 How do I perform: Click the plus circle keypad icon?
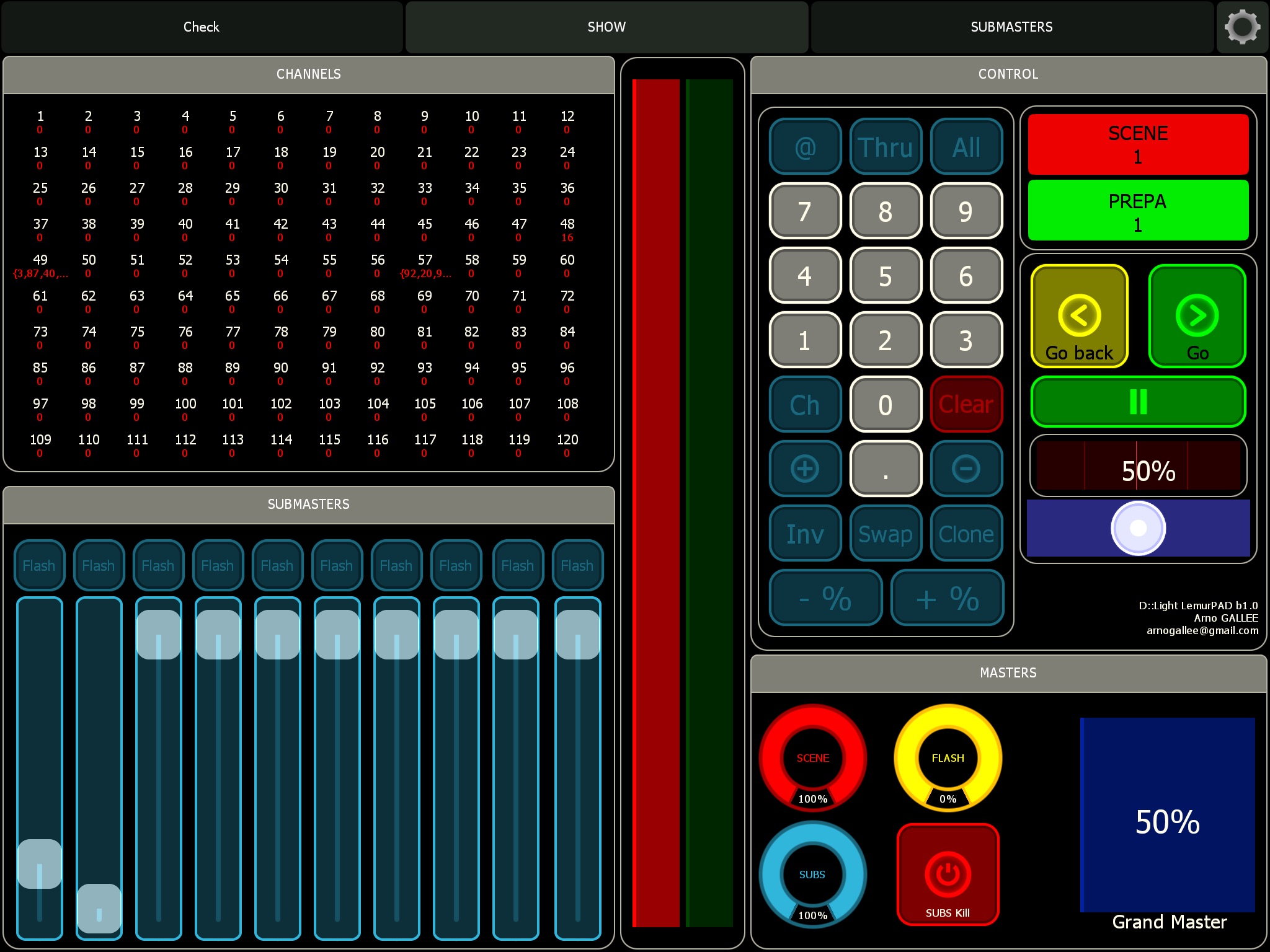click(805, 469)
